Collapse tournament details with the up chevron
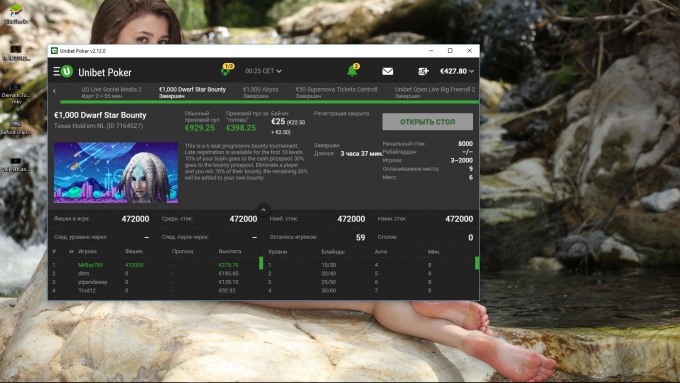Viewport: 680px width, 383px height. coord(263,210)
